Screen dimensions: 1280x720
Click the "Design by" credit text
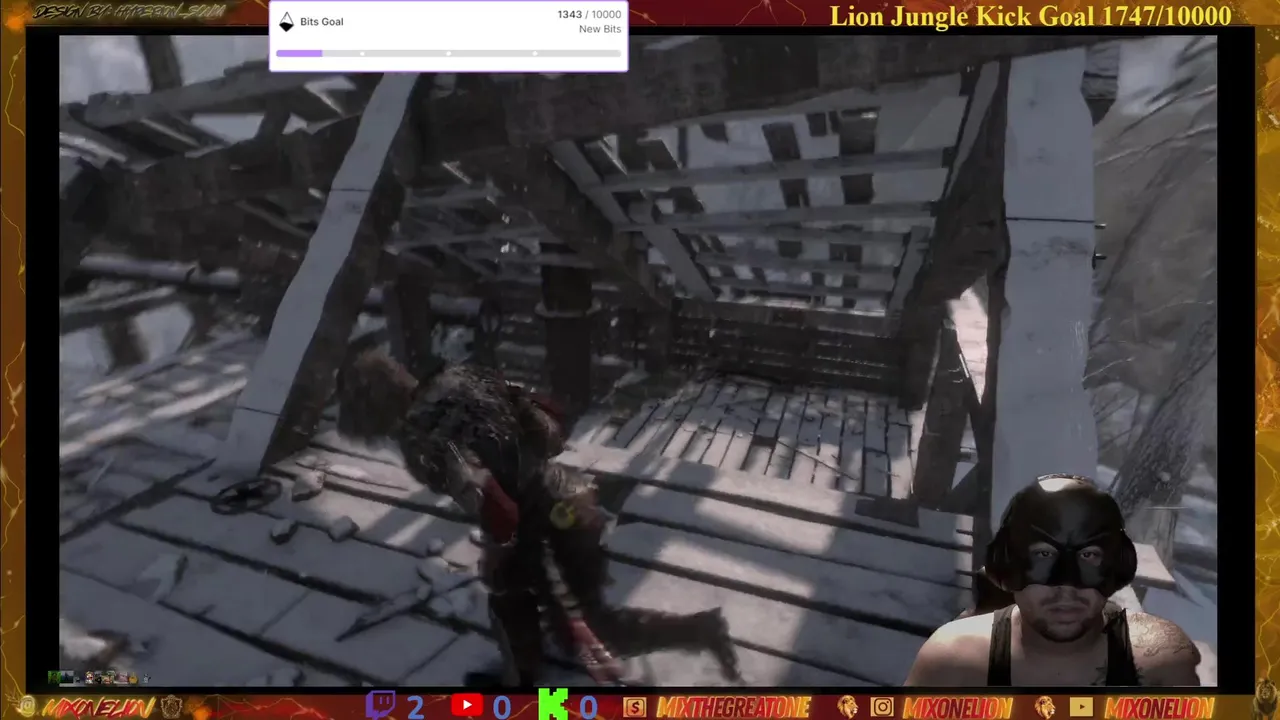[x=128, y=12]
